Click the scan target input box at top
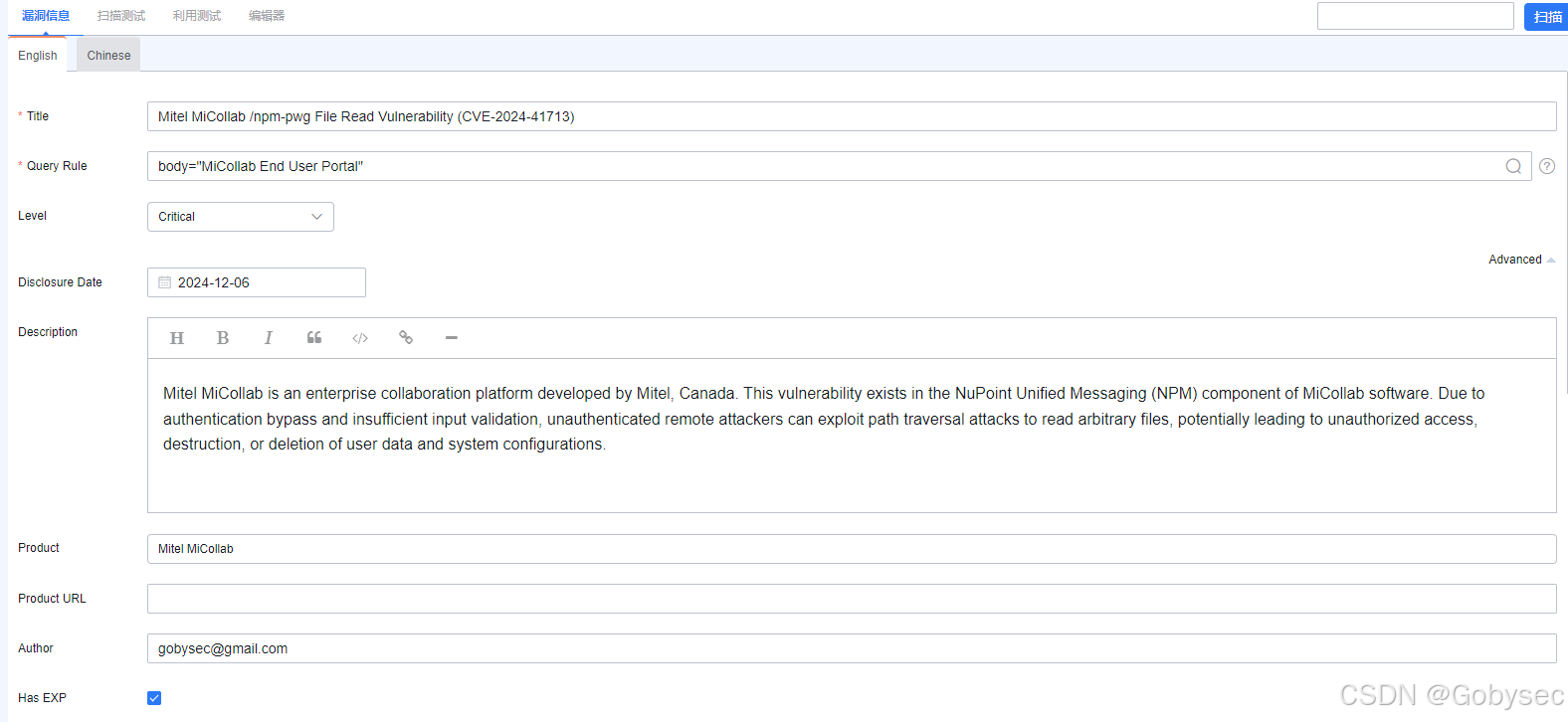1568x722 pixels. [1416, 16]
